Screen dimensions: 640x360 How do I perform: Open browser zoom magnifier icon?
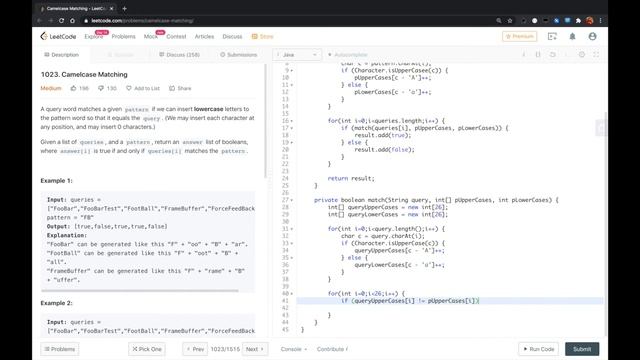[x=499, y=20]
